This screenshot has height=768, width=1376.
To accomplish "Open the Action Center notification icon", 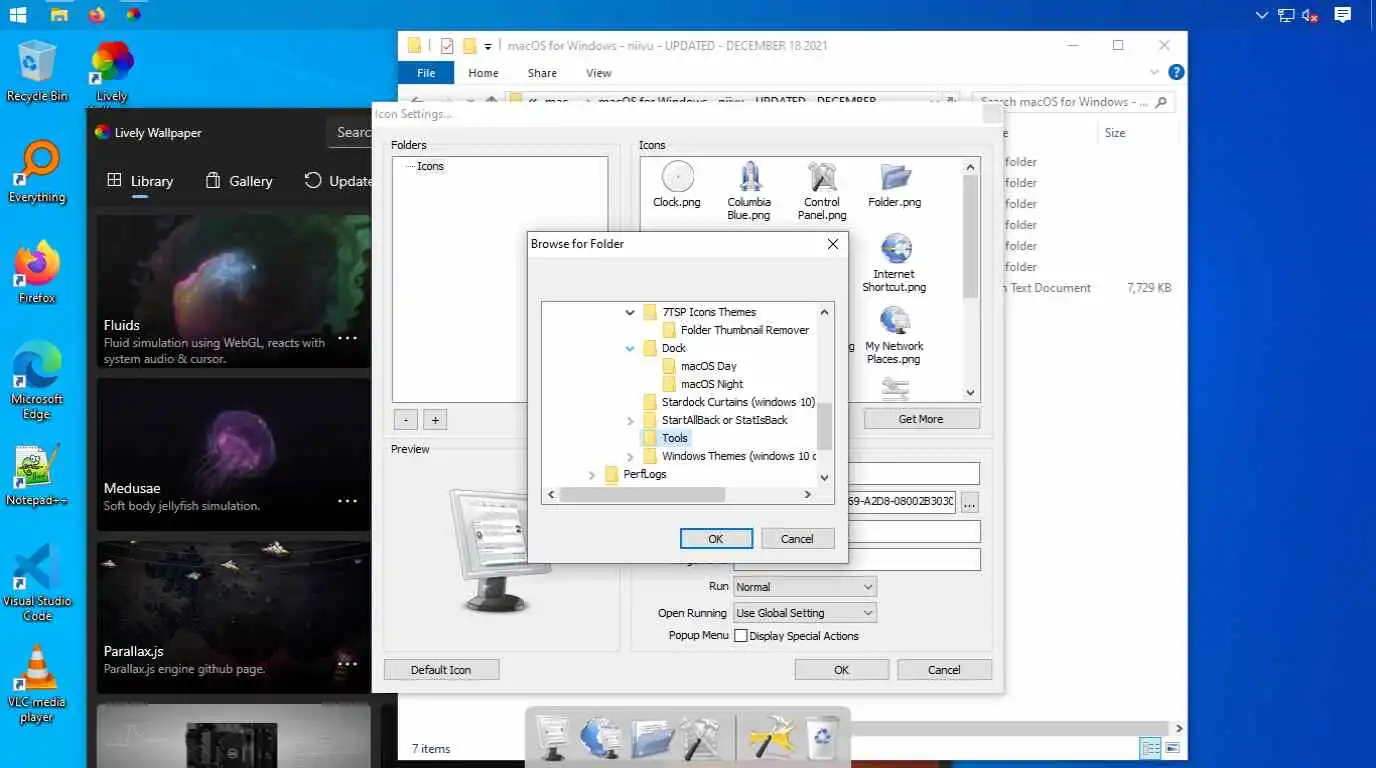I will [x=1342, y=14].
